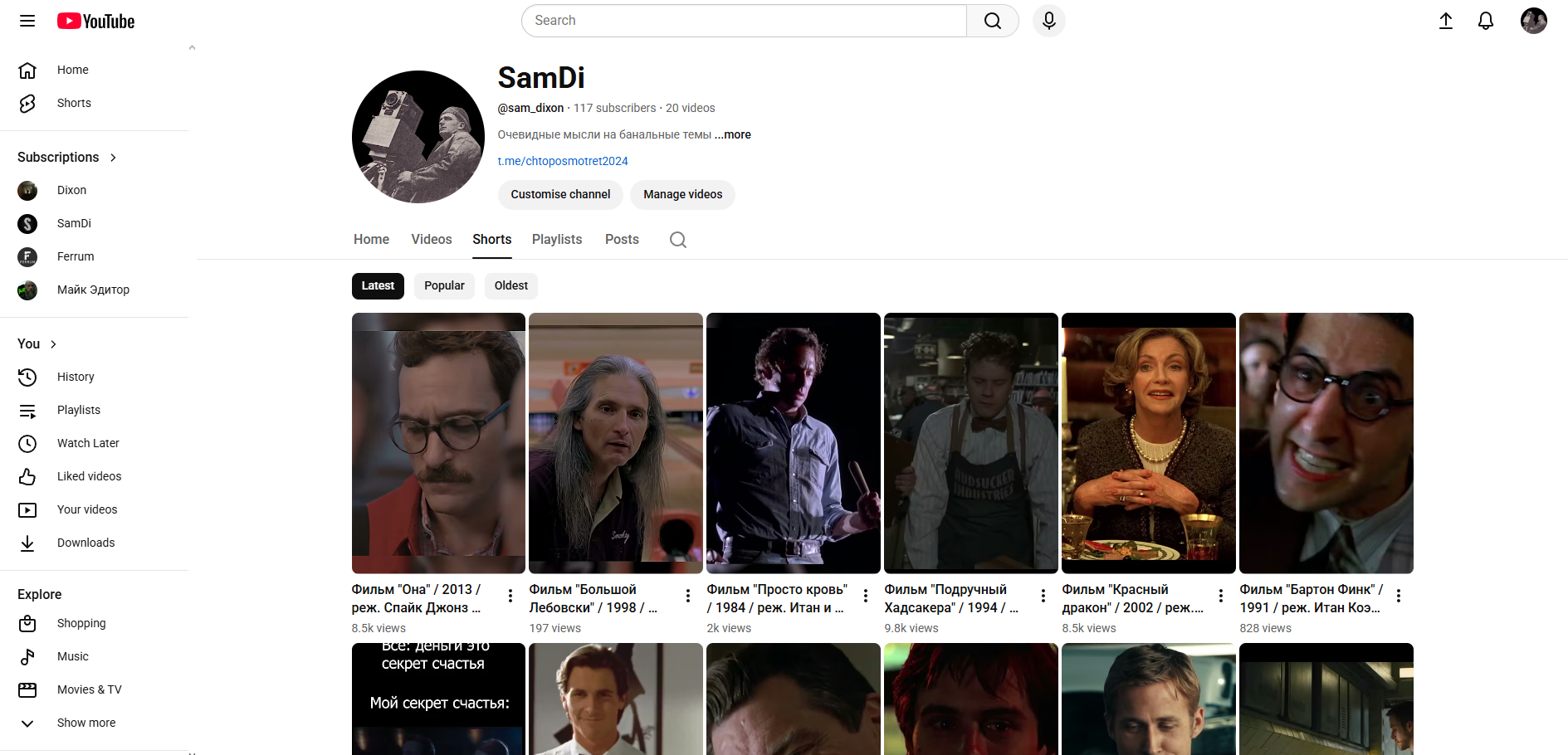Open SamDi subscription channel avatar
The width and height of the screenshot is (1568, 755).
[27, 224]
